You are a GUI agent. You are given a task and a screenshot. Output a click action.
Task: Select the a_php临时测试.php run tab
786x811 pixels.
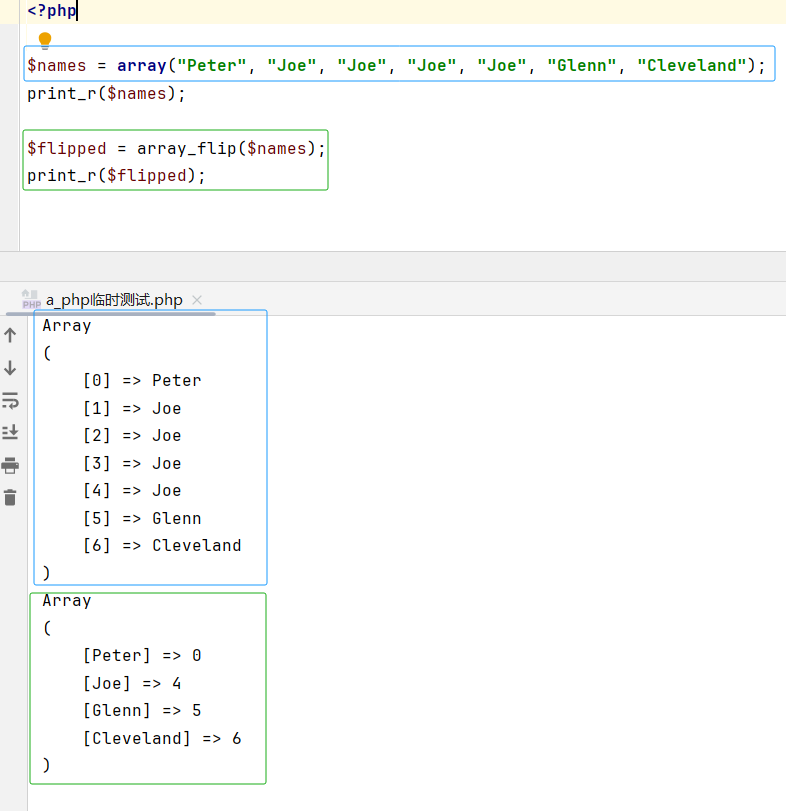pyautogui.click(x=114, y=300)
